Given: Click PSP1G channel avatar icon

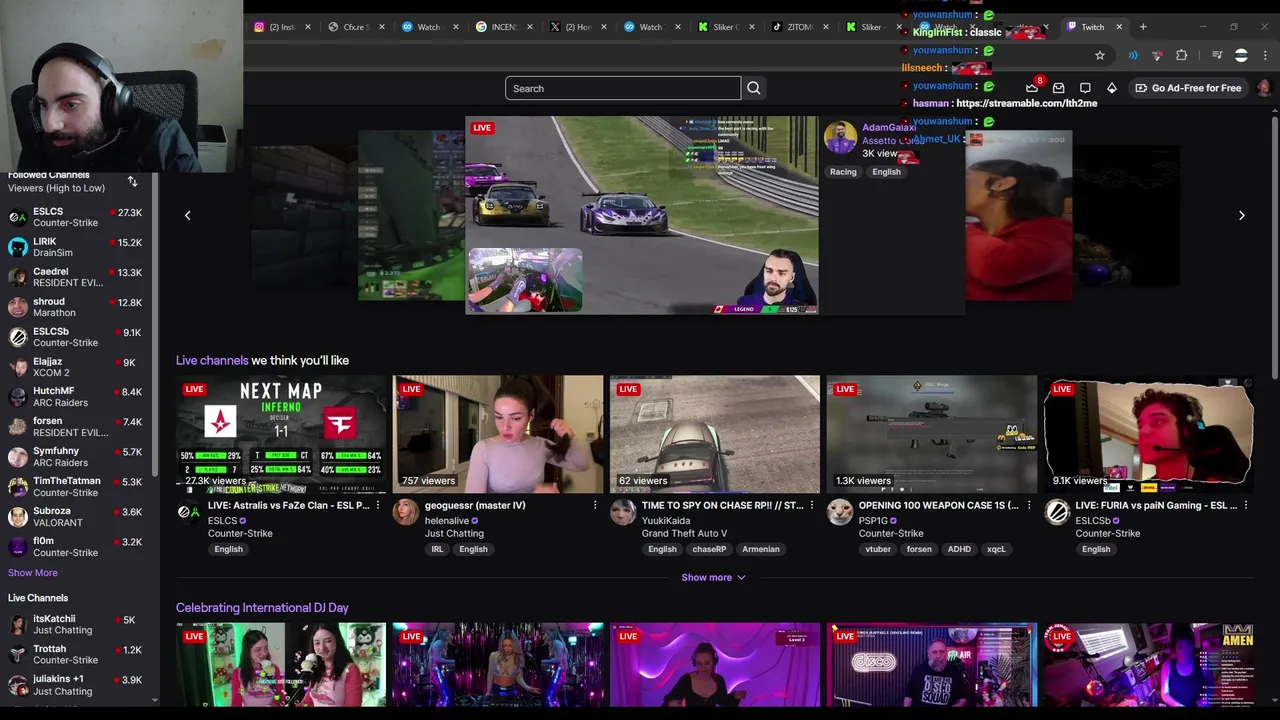Looking at the screenshot, I should (x=839, y=512).
